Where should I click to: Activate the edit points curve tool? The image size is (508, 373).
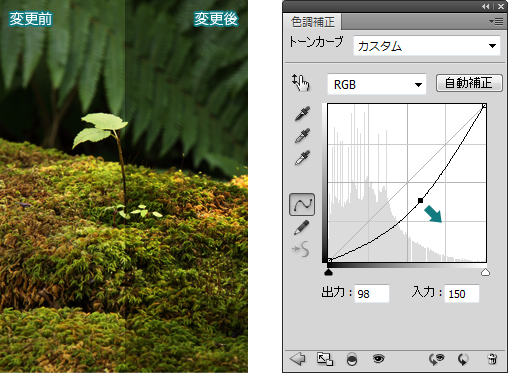[302, 204]
